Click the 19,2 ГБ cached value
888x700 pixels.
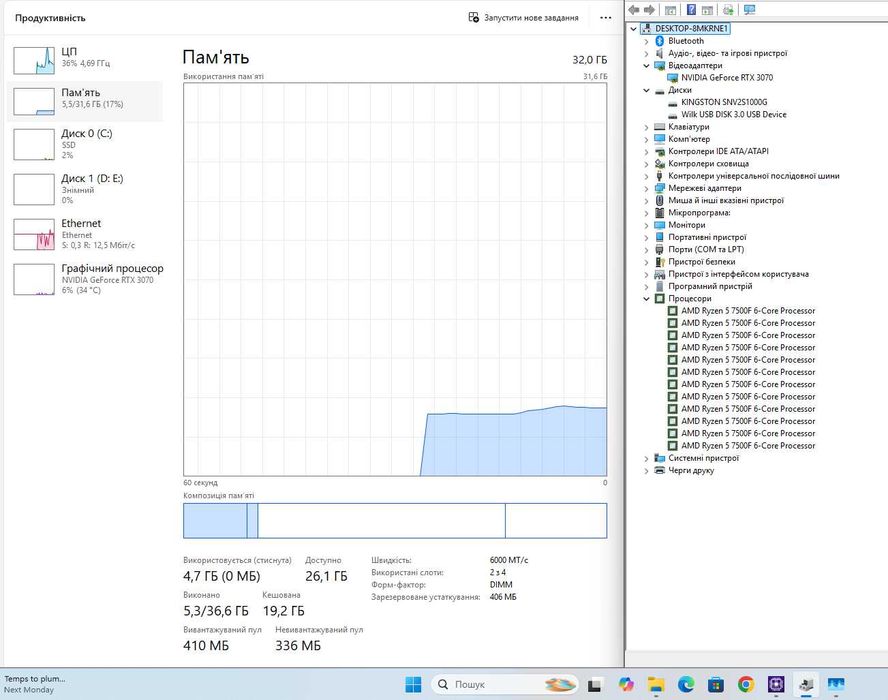pos(283,611)
